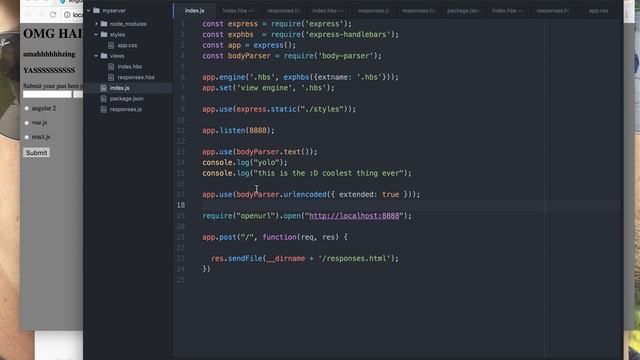Open the http://localhost:8888 link in code
This screenshot has width=640, height=360.
(354, 216)
